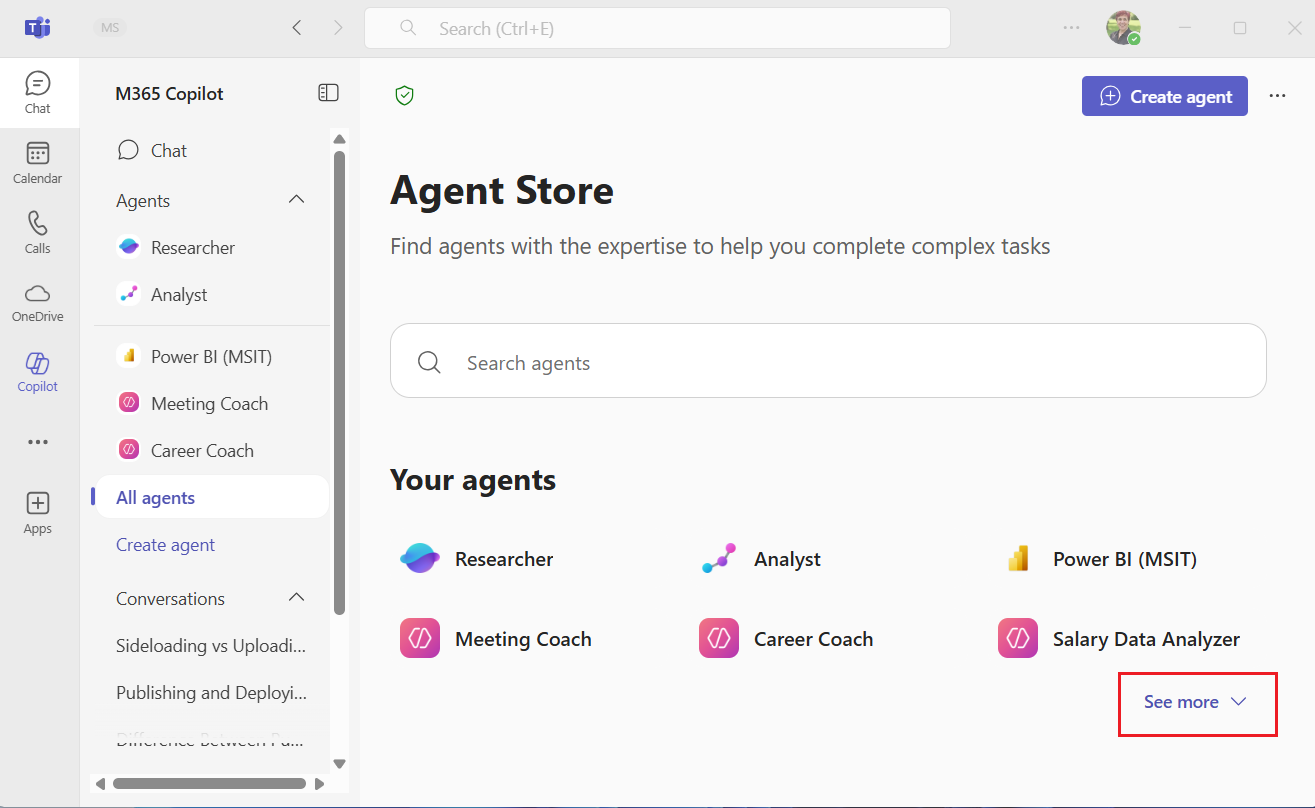Click the M365 Copilot sidebar title
Image resolution: width=1315 pixels, height=808 pixels.
[170, 94]
